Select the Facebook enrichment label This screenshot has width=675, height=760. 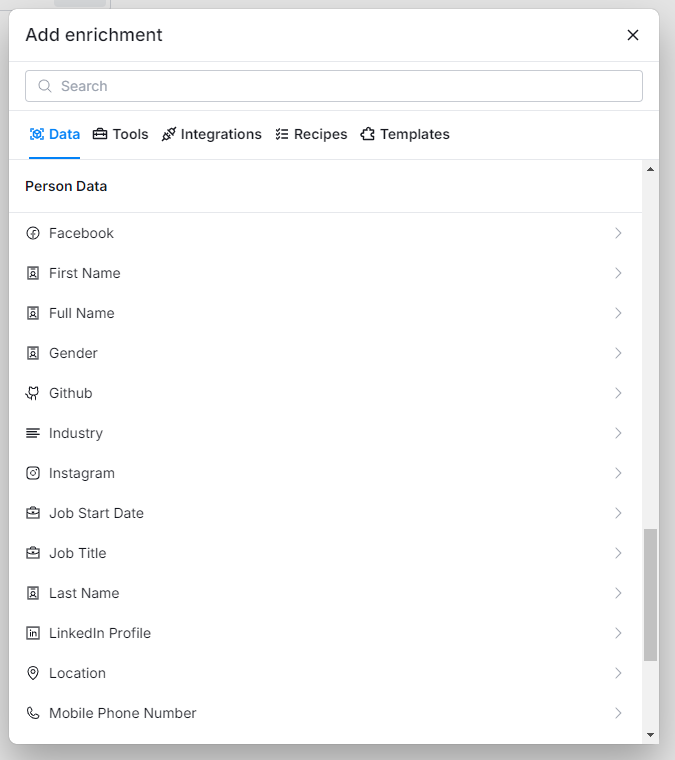pos(81,233)
